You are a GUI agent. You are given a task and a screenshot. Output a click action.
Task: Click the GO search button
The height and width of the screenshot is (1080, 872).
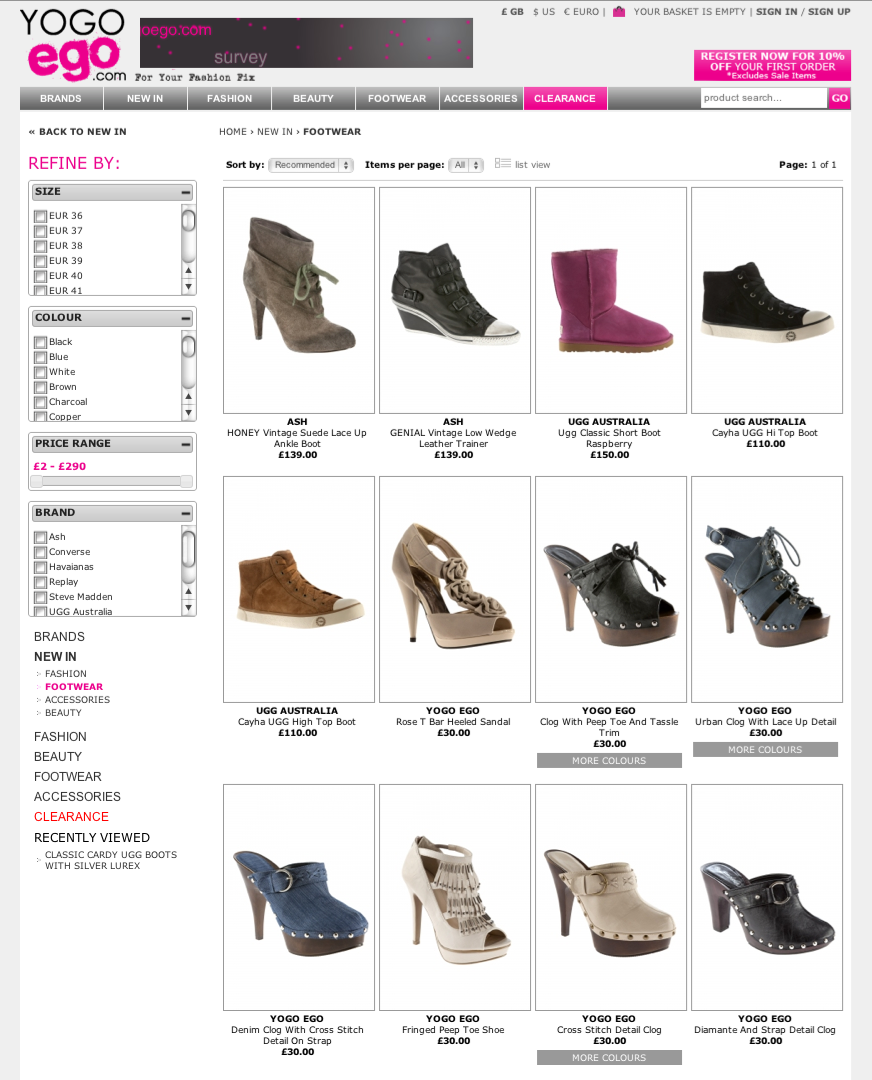tap(839, 98)
